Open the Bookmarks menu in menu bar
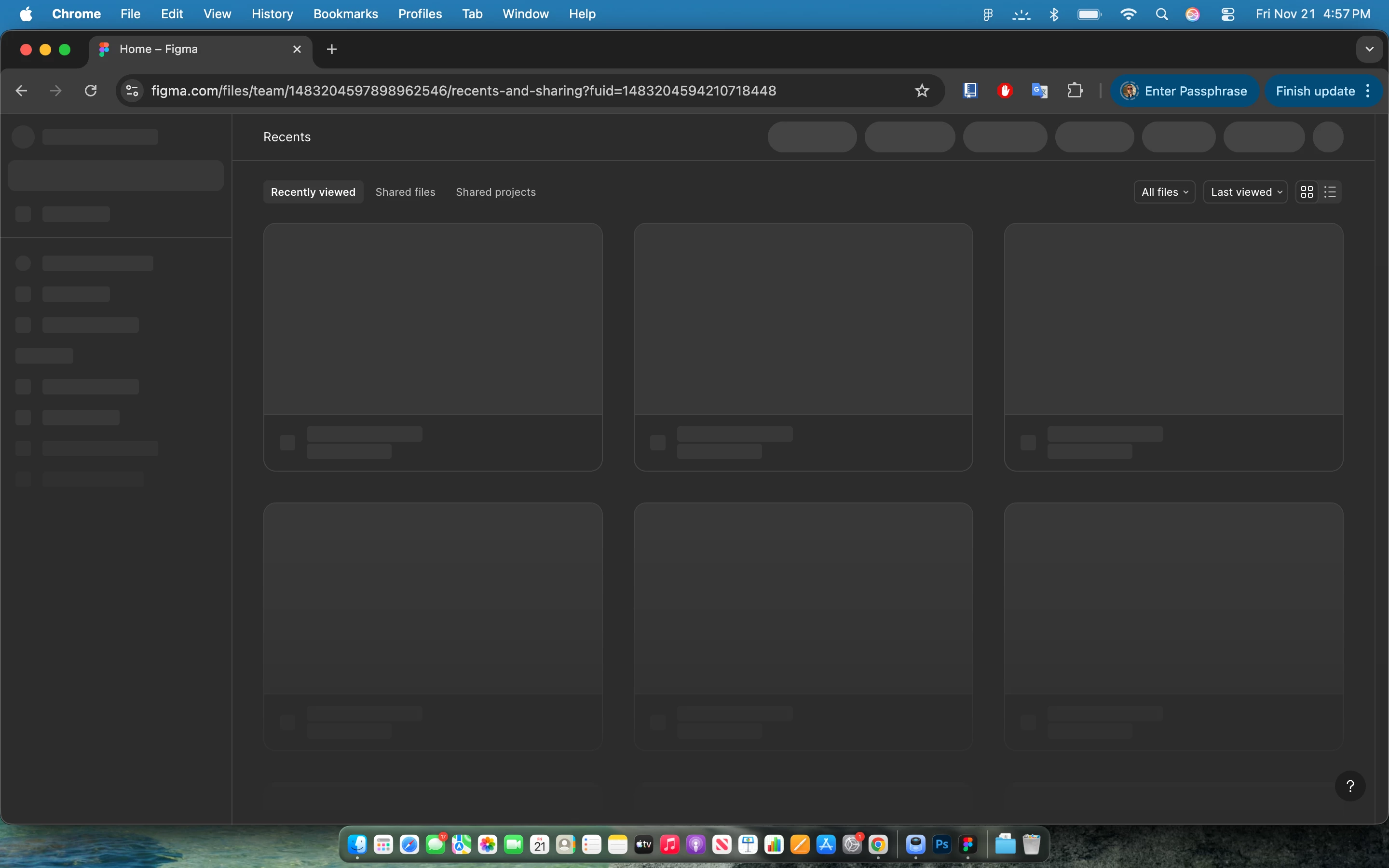Screen dimensions: 1389x868 345,14
